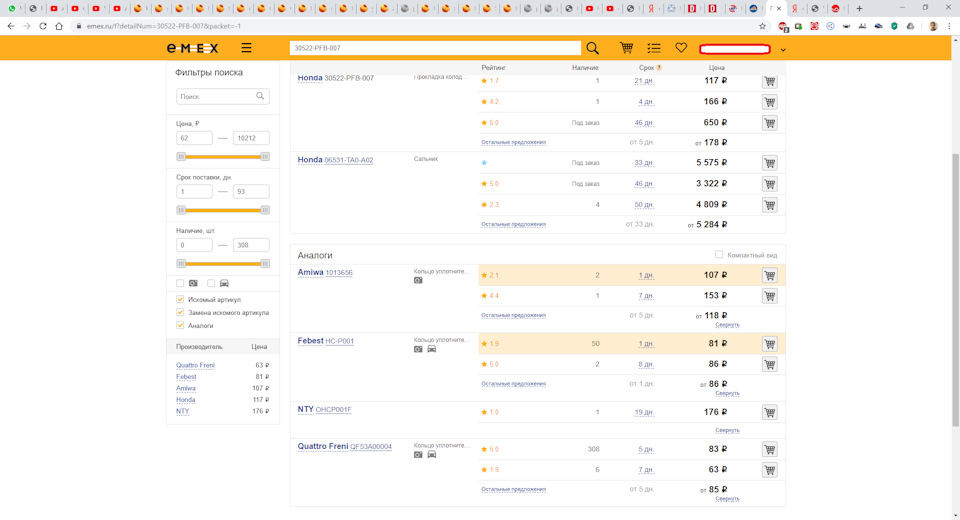
Task: Add Honda 4 809 ₽ offer to cart
Action: pos(770,205)
